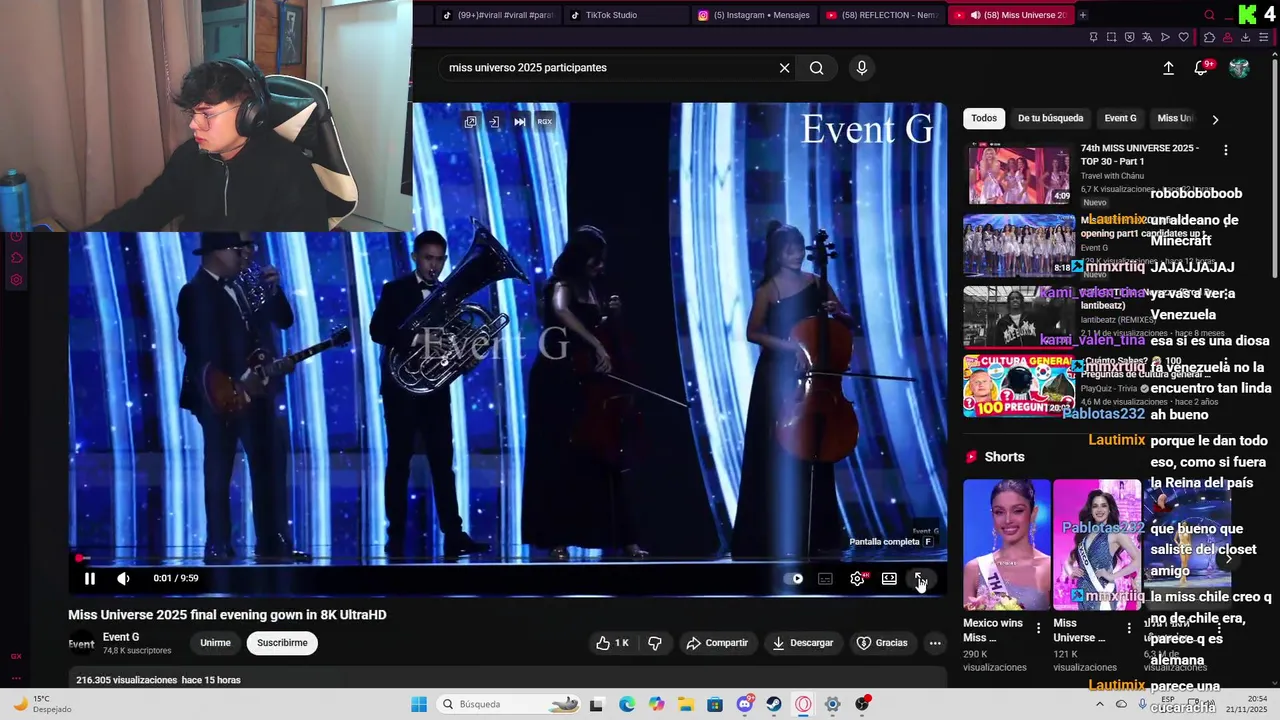The height and width of the screenshot is (720, 1280).
Task: Open 74th MISS UNIVERSE 2025 TOP 30 thumbnail
Action: pos(1019,174)
